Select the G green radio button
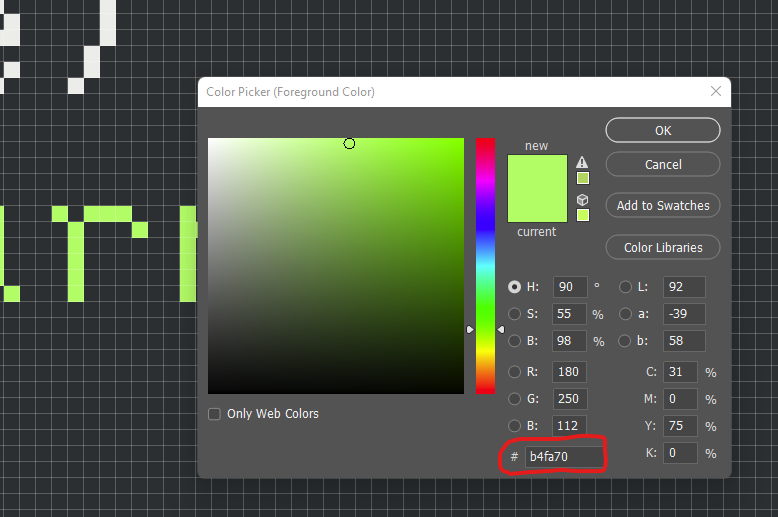The width and height of the screenshot is (778, 517). (x=515, y=399)
